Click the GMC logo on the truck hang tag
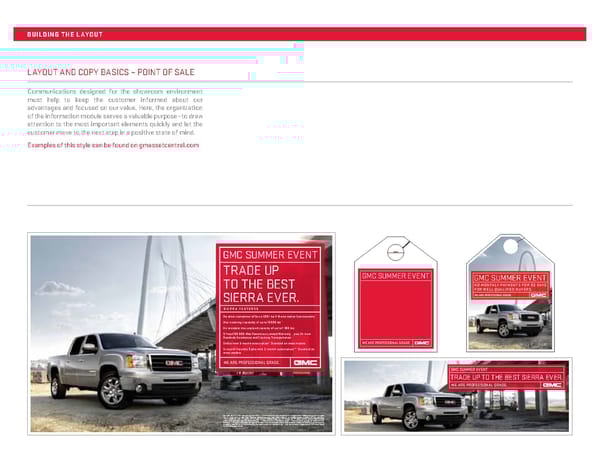This screenshot has height=463, width=600. coord(538,295)
